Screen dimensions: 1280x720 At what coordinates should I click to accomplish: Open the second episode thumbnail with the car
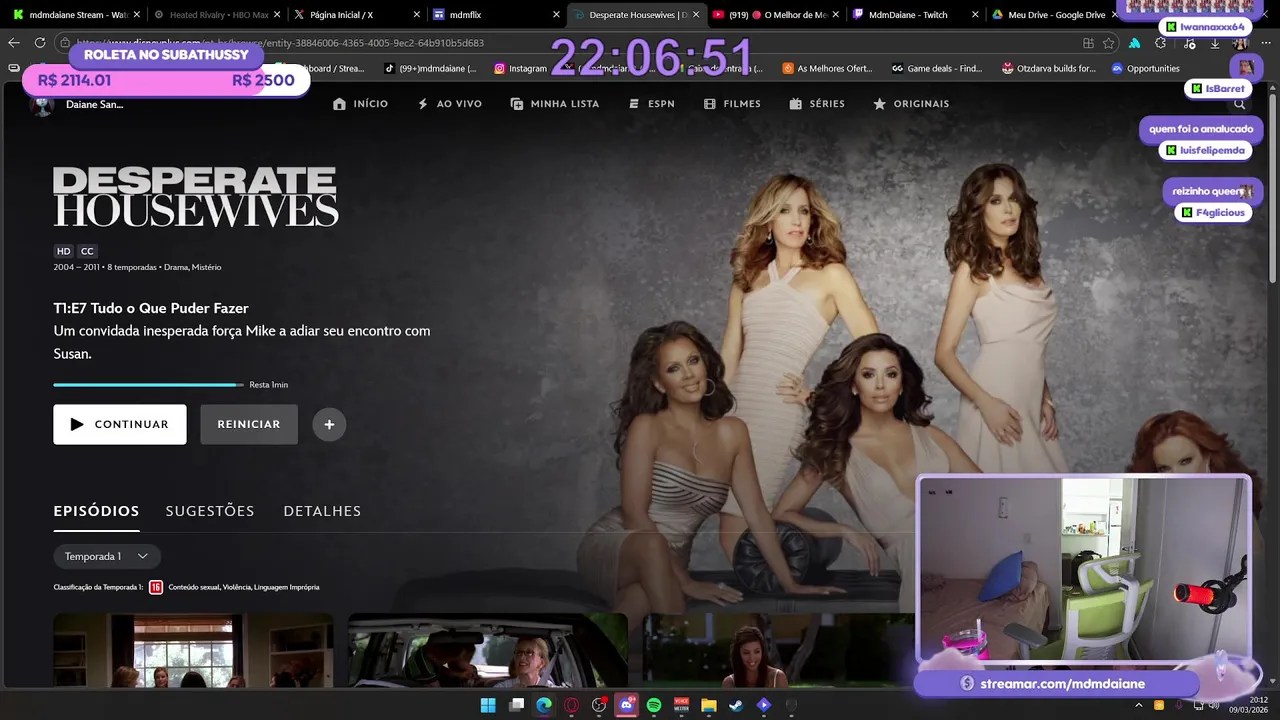[x=488, y=650]
